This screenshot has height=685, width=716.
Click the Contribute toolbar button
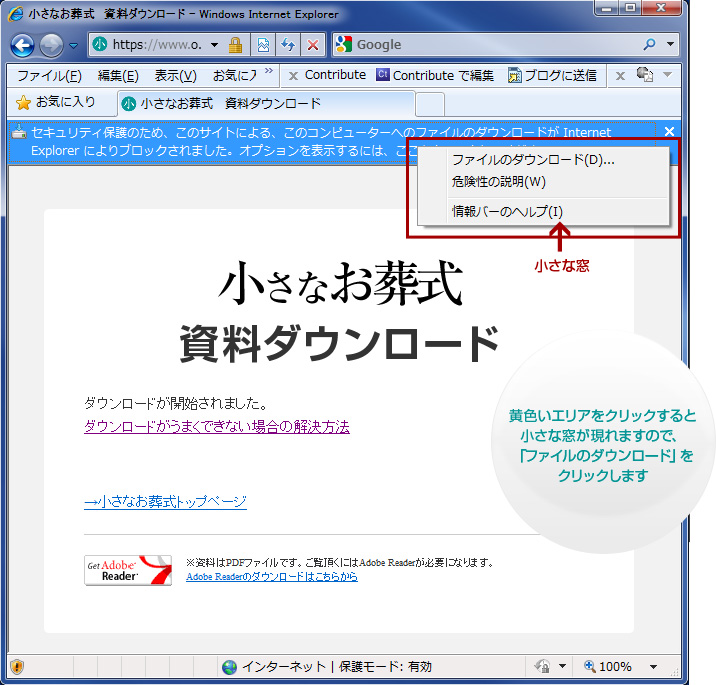(x=335, y=75)
